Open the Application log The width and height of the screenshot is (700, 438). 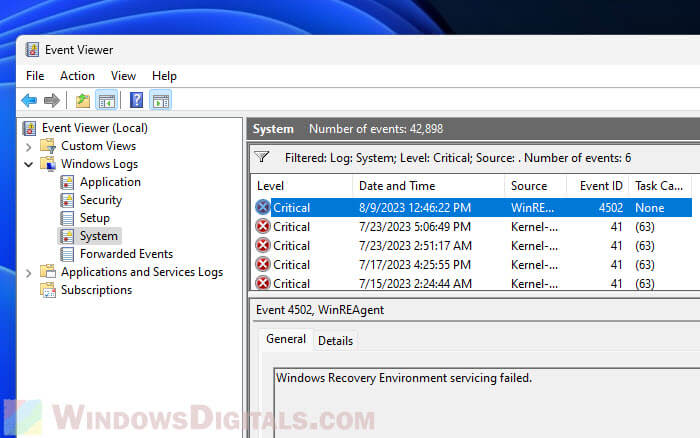pos(110,182)
